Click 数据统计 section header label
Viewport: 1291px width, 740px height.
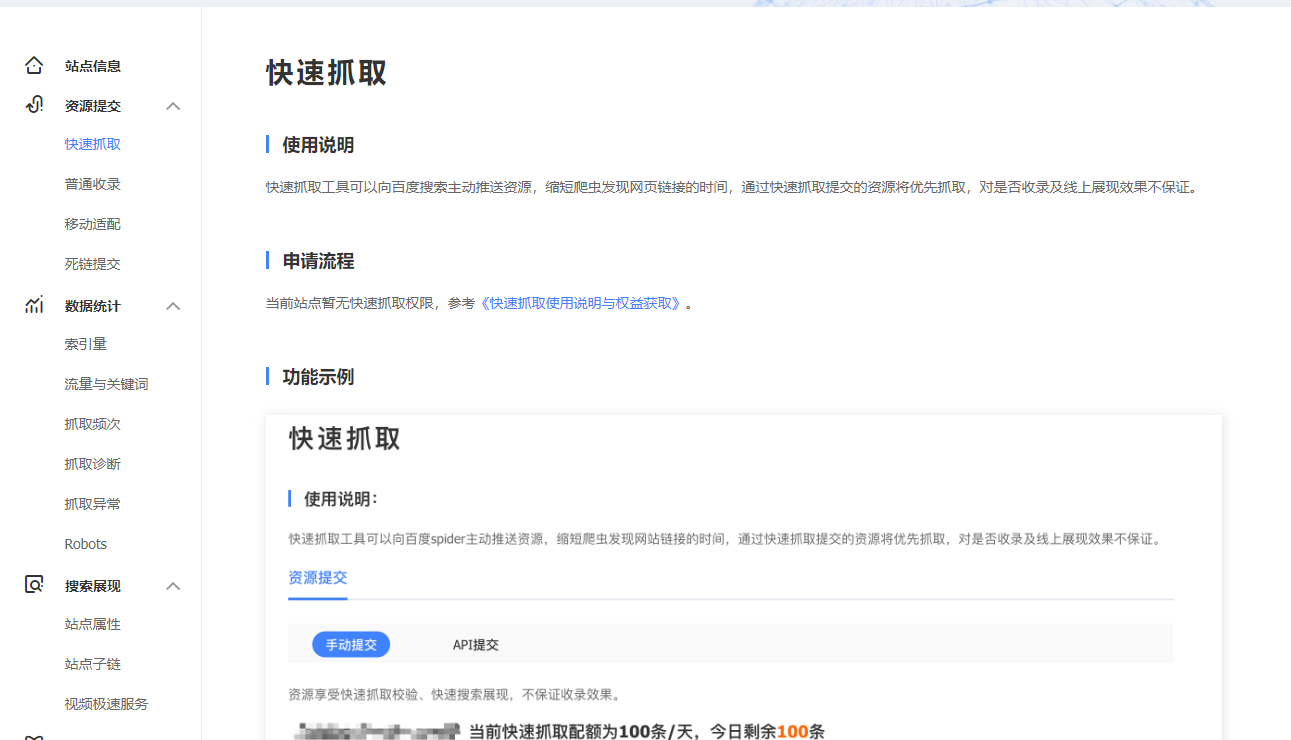tap(93, 306)
